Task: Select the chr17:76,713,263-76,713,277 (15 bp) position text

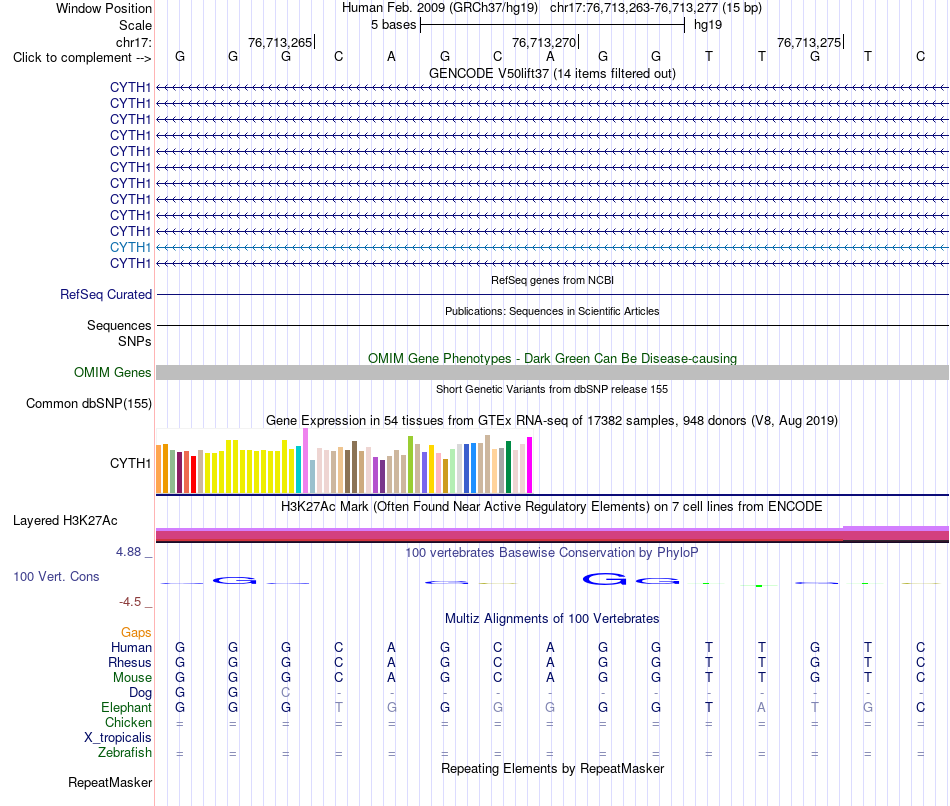Action: (x=656, y=8)
